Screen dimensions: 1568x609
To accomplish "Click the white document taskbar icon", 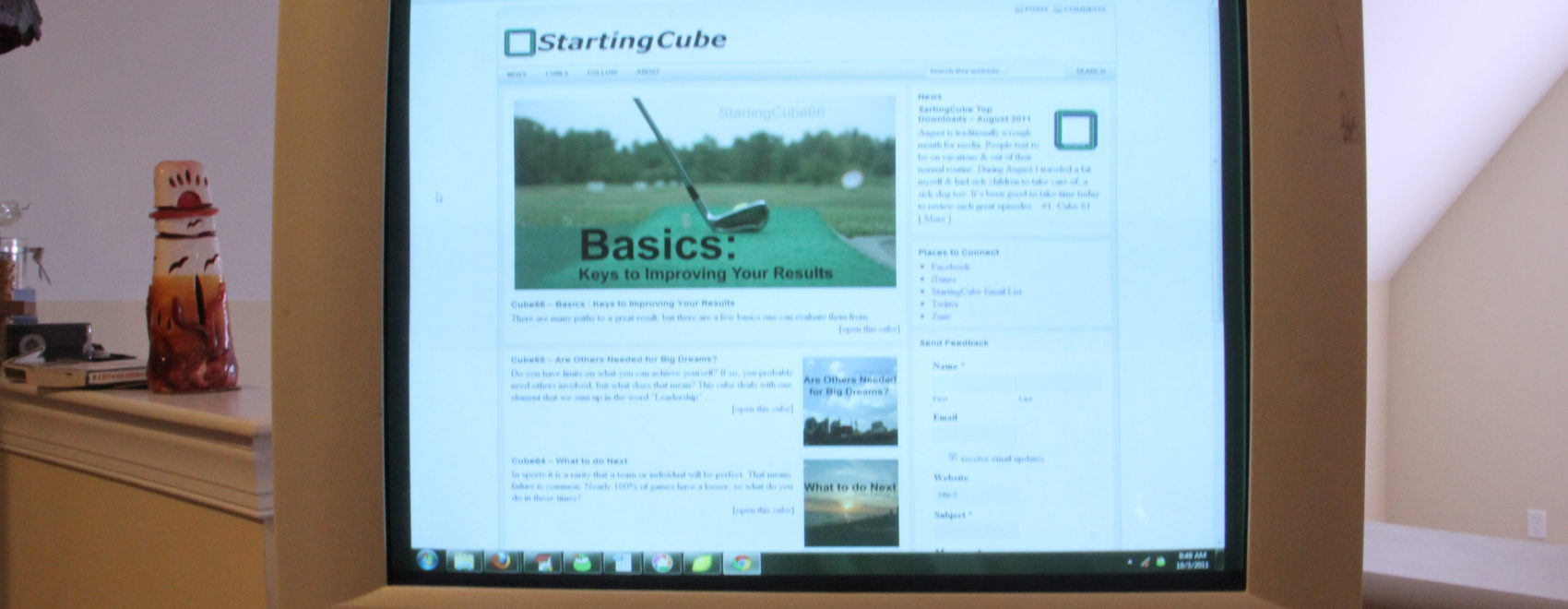I will (x=623, y=562).
